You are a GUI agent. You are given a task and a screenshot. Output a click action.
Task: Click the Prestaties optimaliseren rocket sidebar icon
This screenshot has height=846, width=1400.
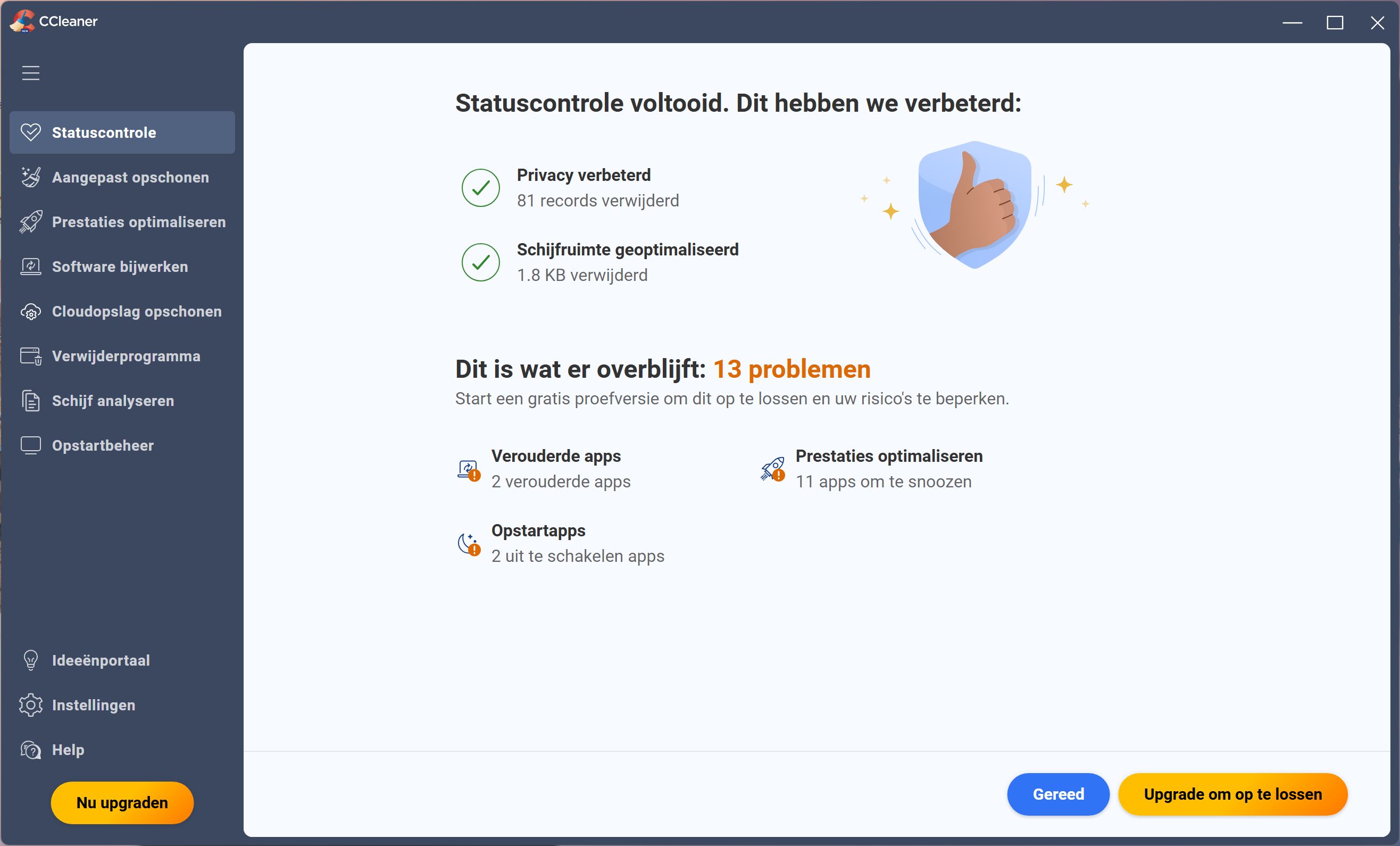pos(31,221)
